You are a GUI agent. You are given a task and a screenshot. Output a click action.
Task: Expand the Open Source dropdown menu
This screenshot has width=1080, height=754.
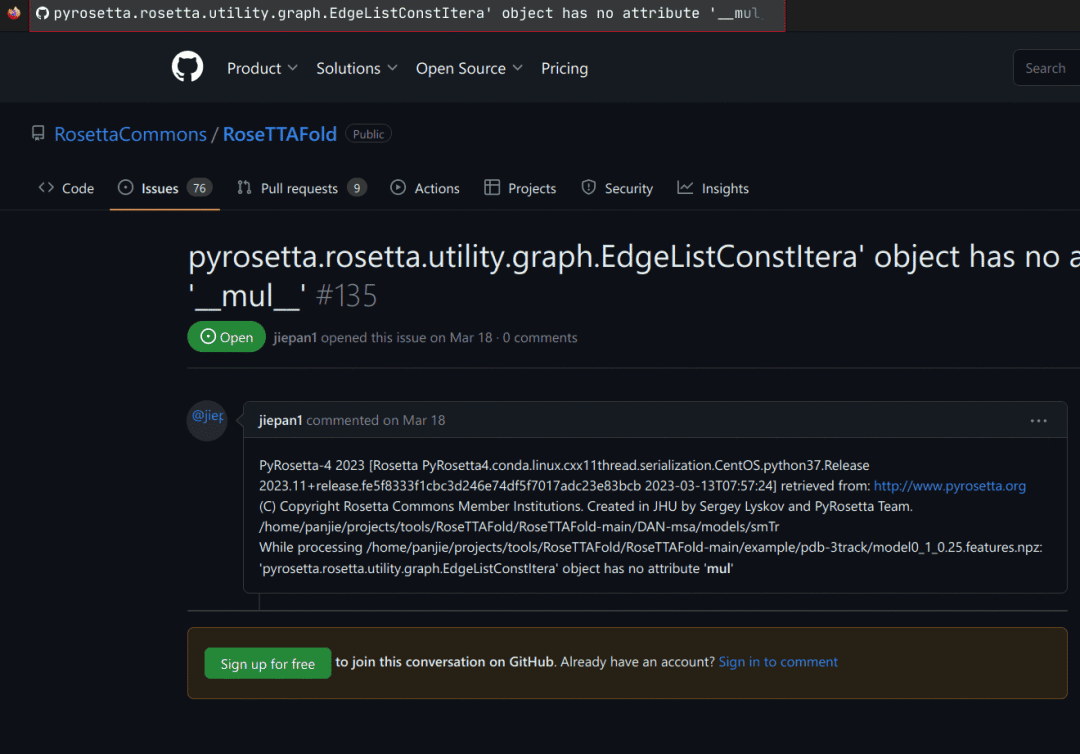point(469,68)
